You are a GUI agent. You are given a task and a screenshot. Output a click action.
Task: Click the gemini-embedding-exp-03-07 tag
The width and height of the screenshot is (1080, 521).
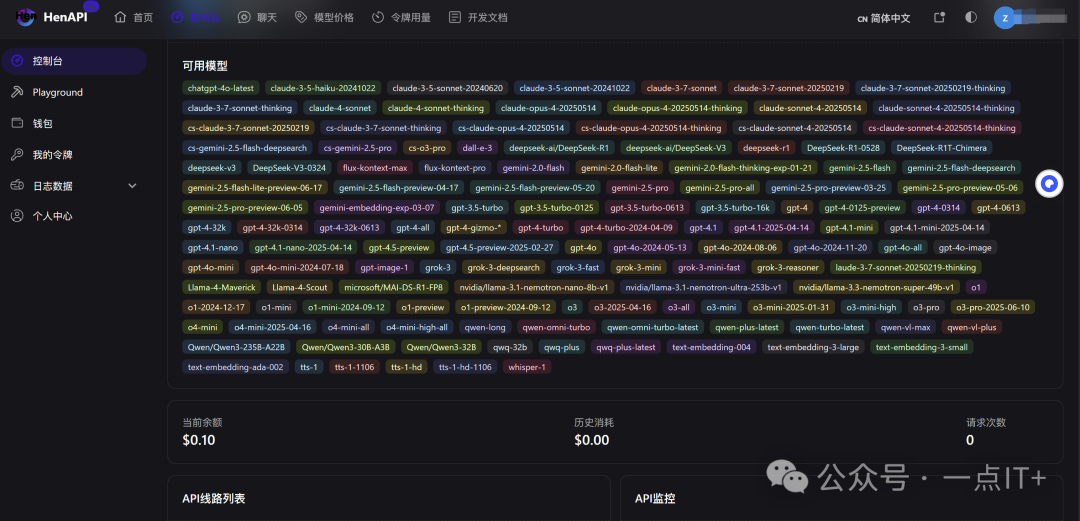tap(377, 208)
